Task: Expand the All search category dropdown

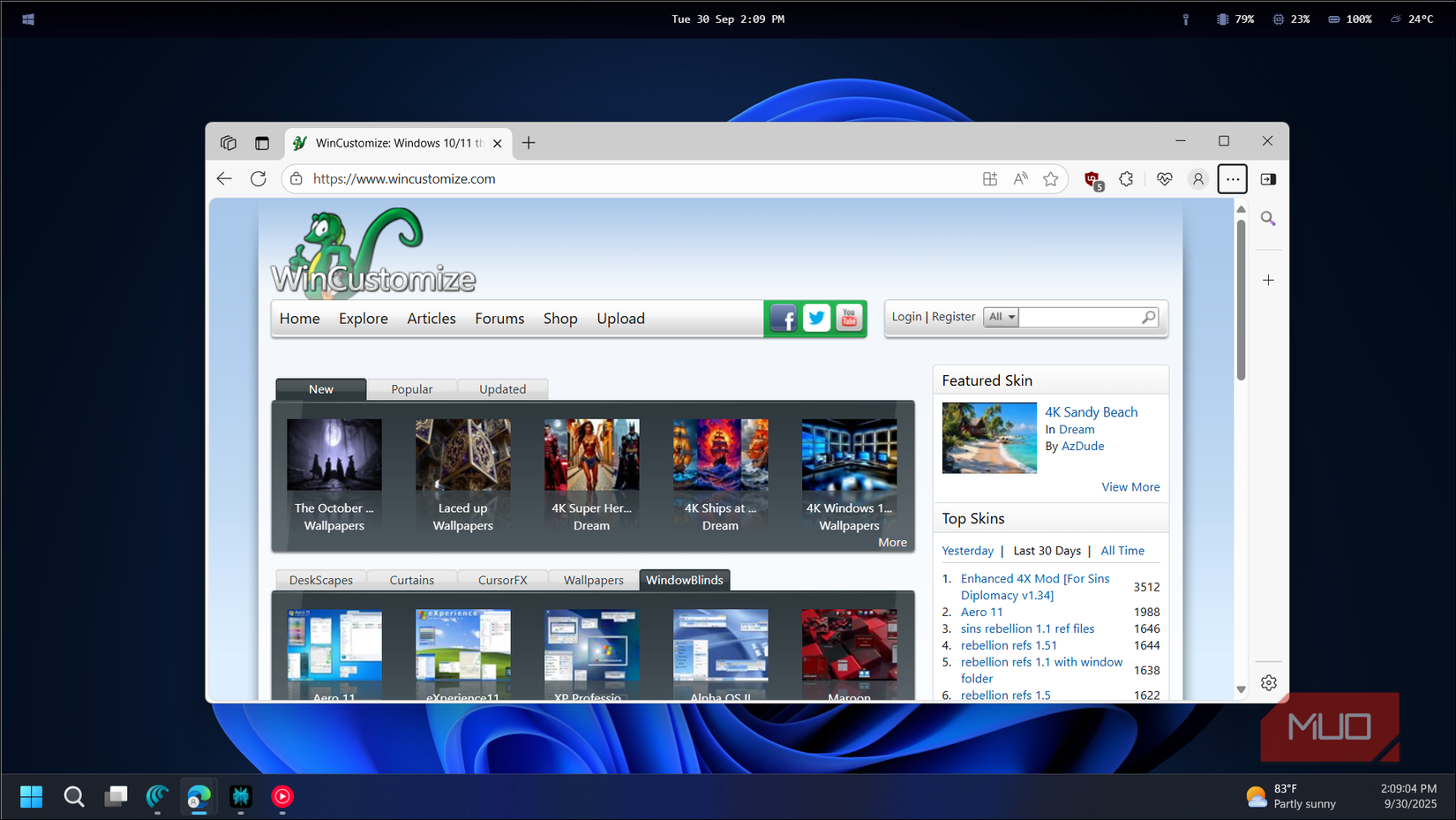Action: pos(1002,317)
